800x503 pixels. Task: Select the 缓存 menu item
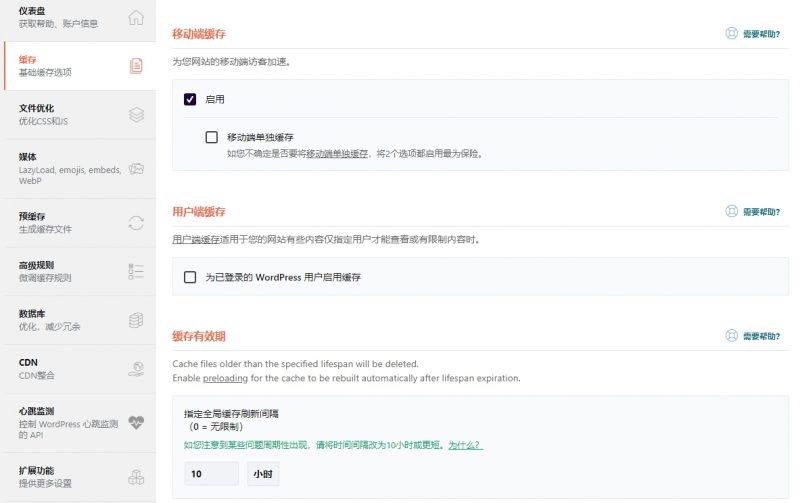[80, 66]
